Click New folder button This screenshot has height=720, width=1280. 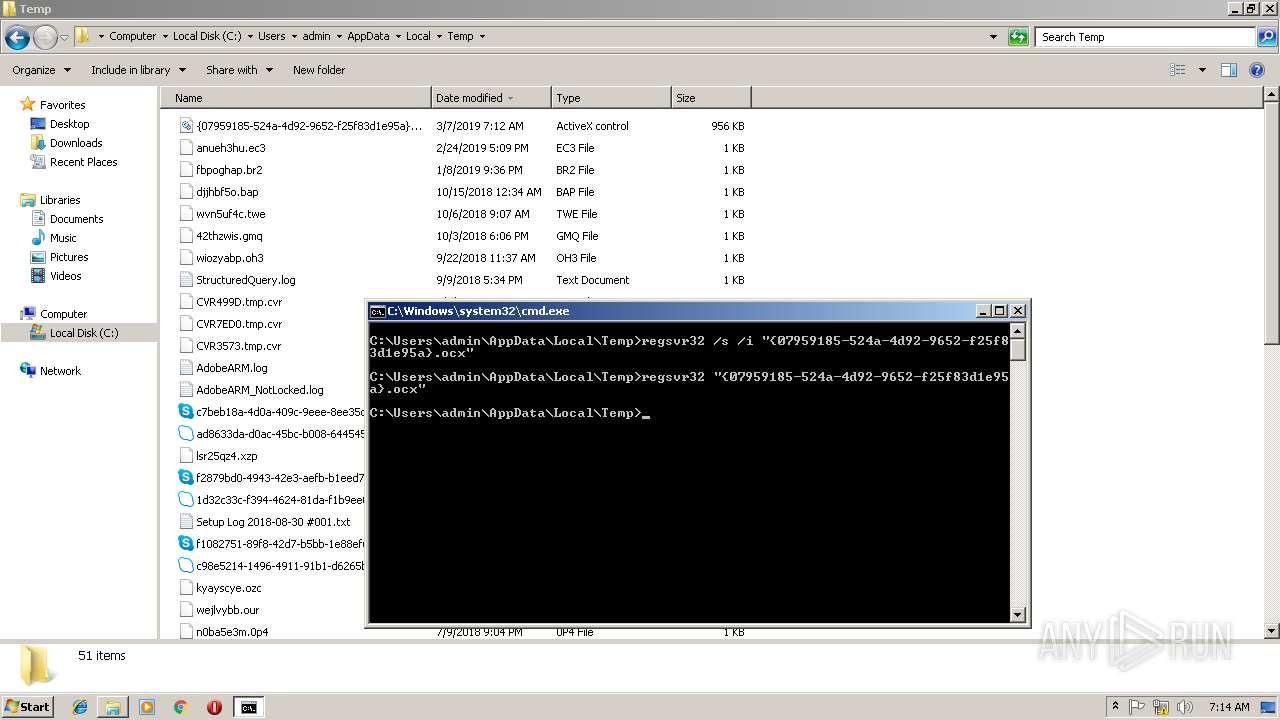click(319, 70)
